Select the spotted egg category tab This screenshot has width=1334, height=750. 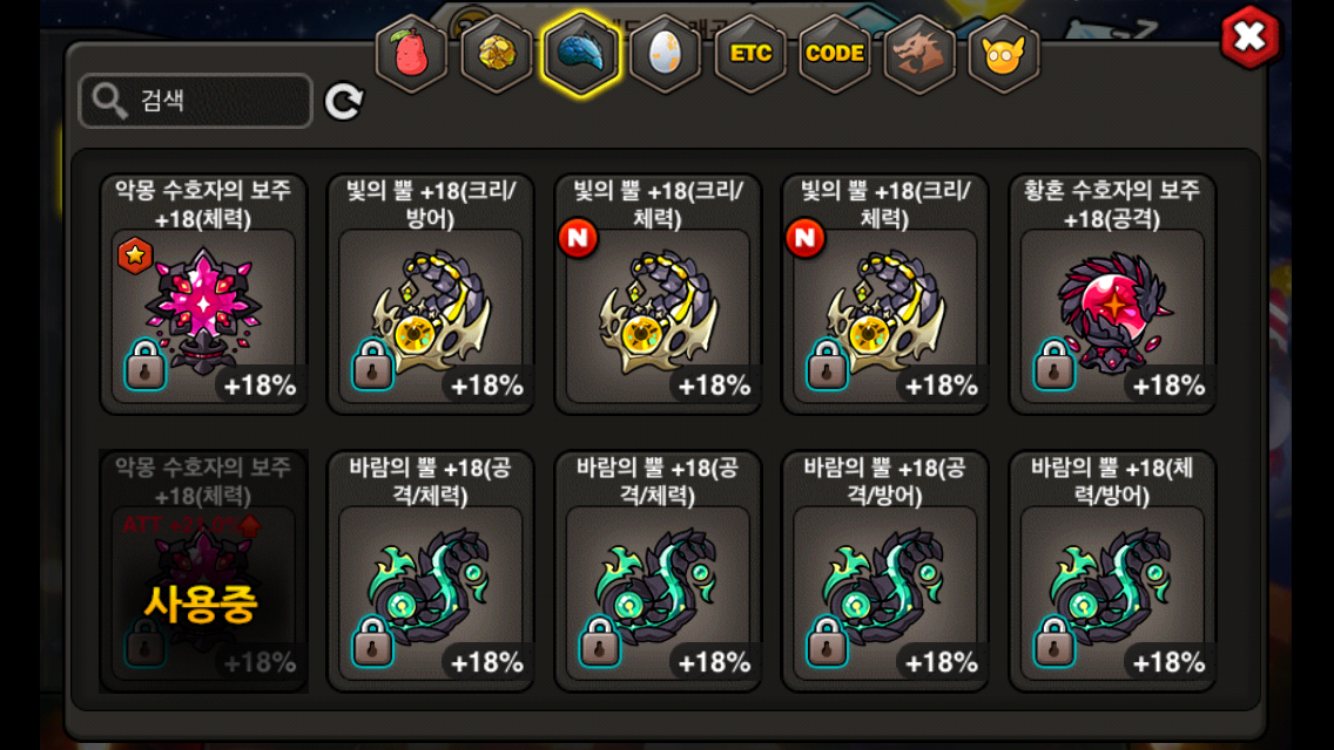coord(666,54)
